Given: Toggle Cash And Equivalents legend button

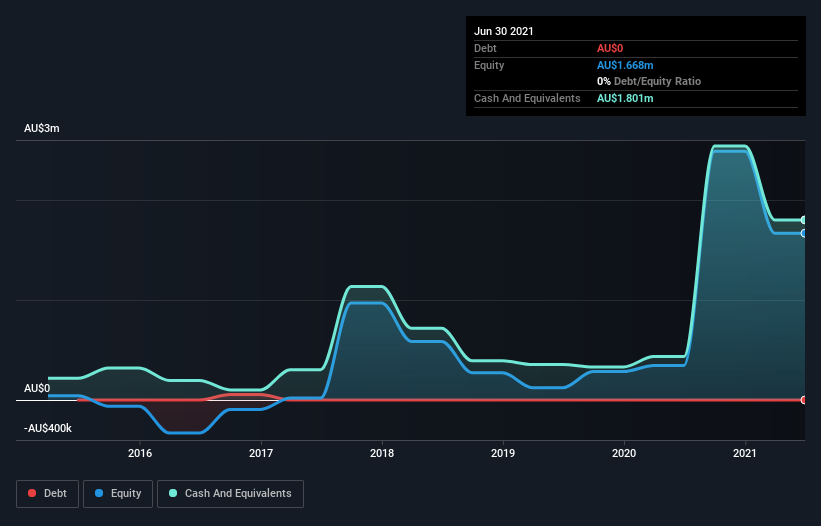Looking at the screenshot, I should click(230, 494).
